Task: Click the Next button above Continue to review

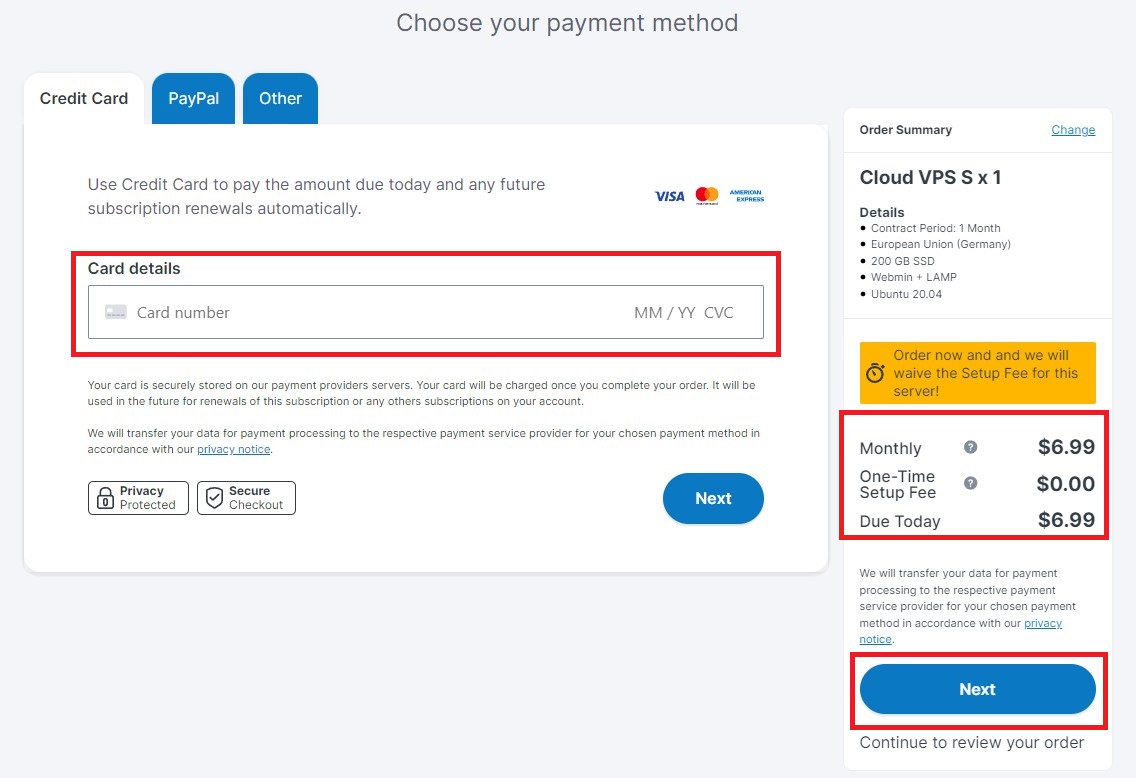Action: [977, 689]
